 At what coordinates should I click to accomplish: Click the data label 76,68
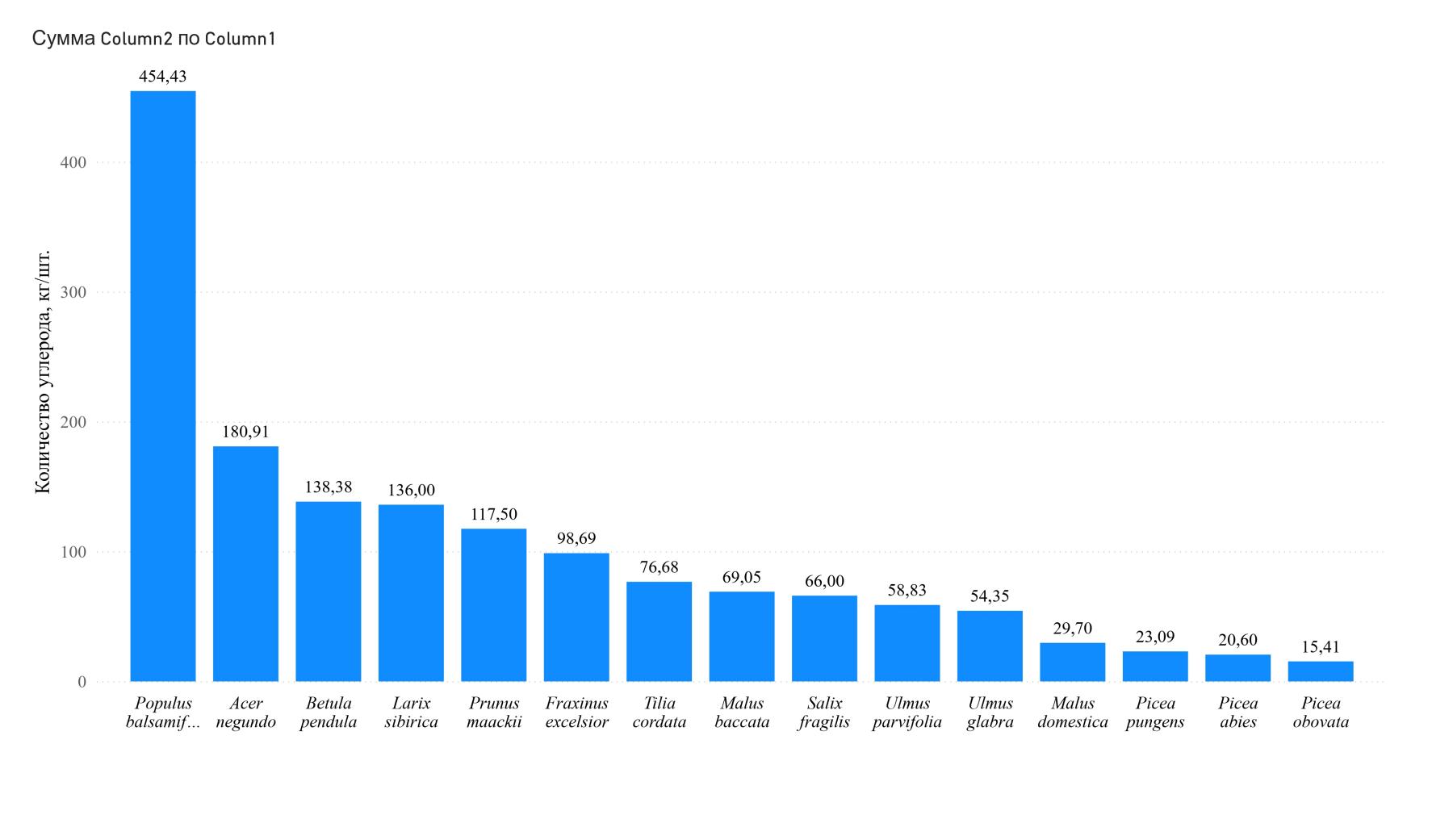click(660, 567)
